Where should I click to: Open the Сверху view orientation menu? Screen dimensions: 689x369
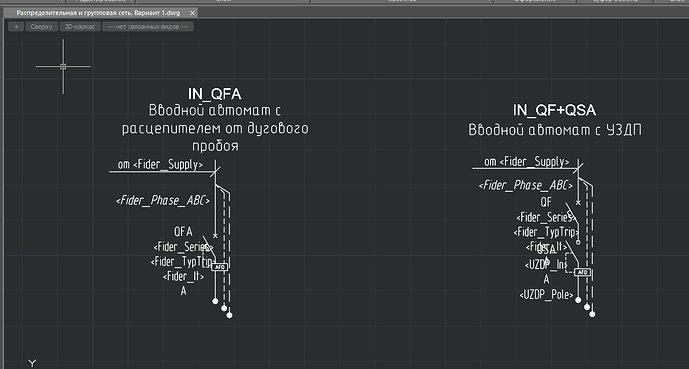pyautogui.click(x=41, y=27)
